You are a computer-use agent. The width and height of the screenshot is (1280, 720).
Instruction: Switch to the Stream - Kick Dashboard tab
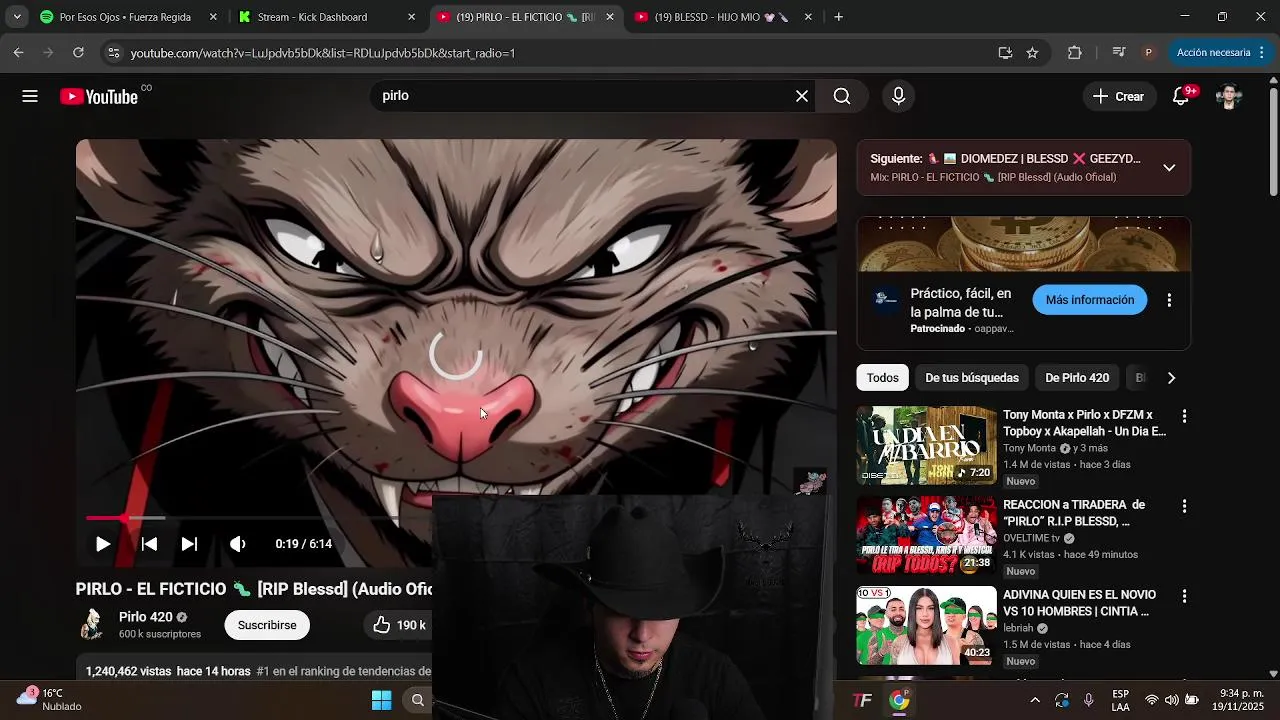click(326, 17)
